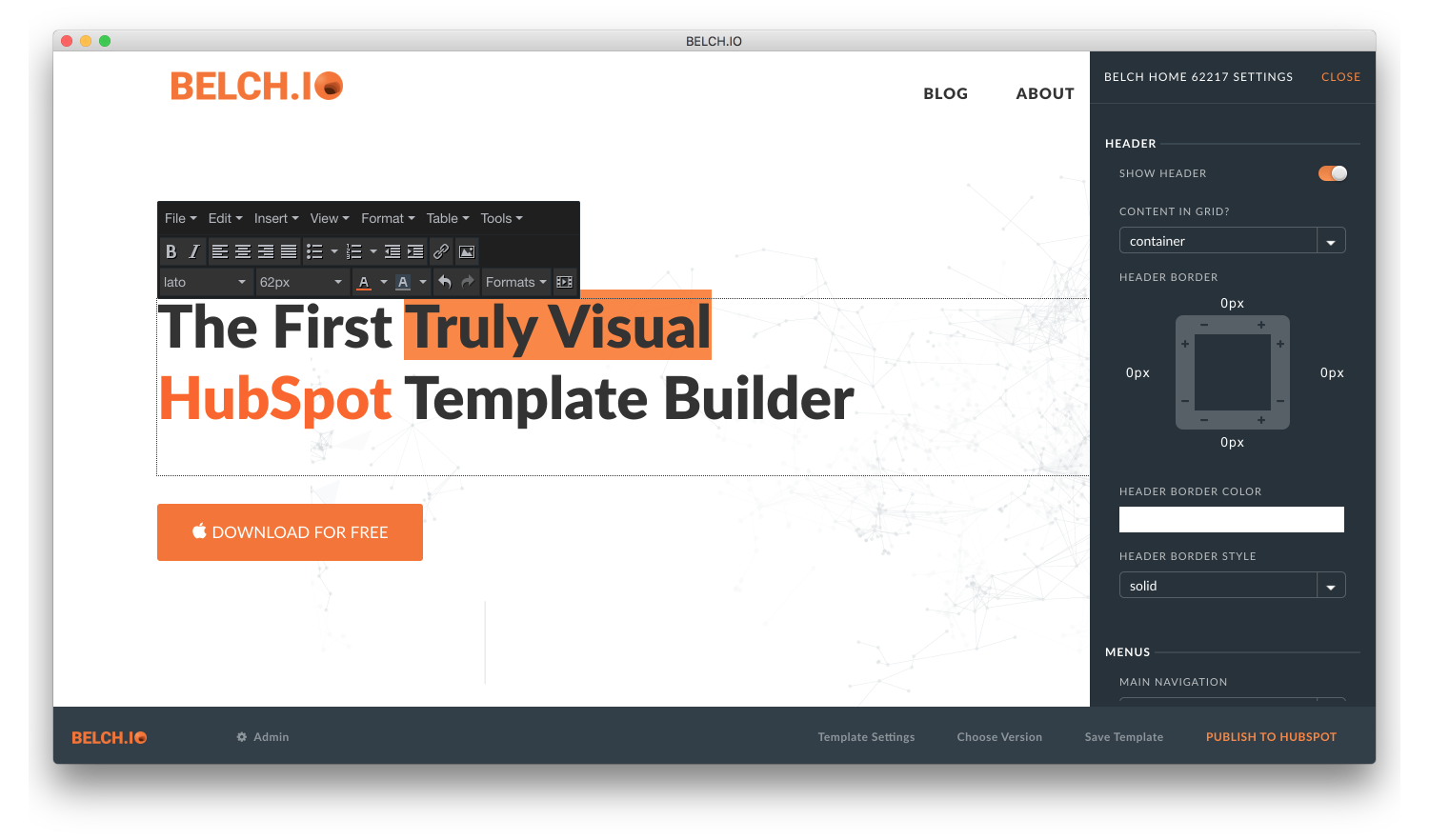This screenshot has height=840, width=1429.
Task: Apply a numbered list
Action: (353, 251)
